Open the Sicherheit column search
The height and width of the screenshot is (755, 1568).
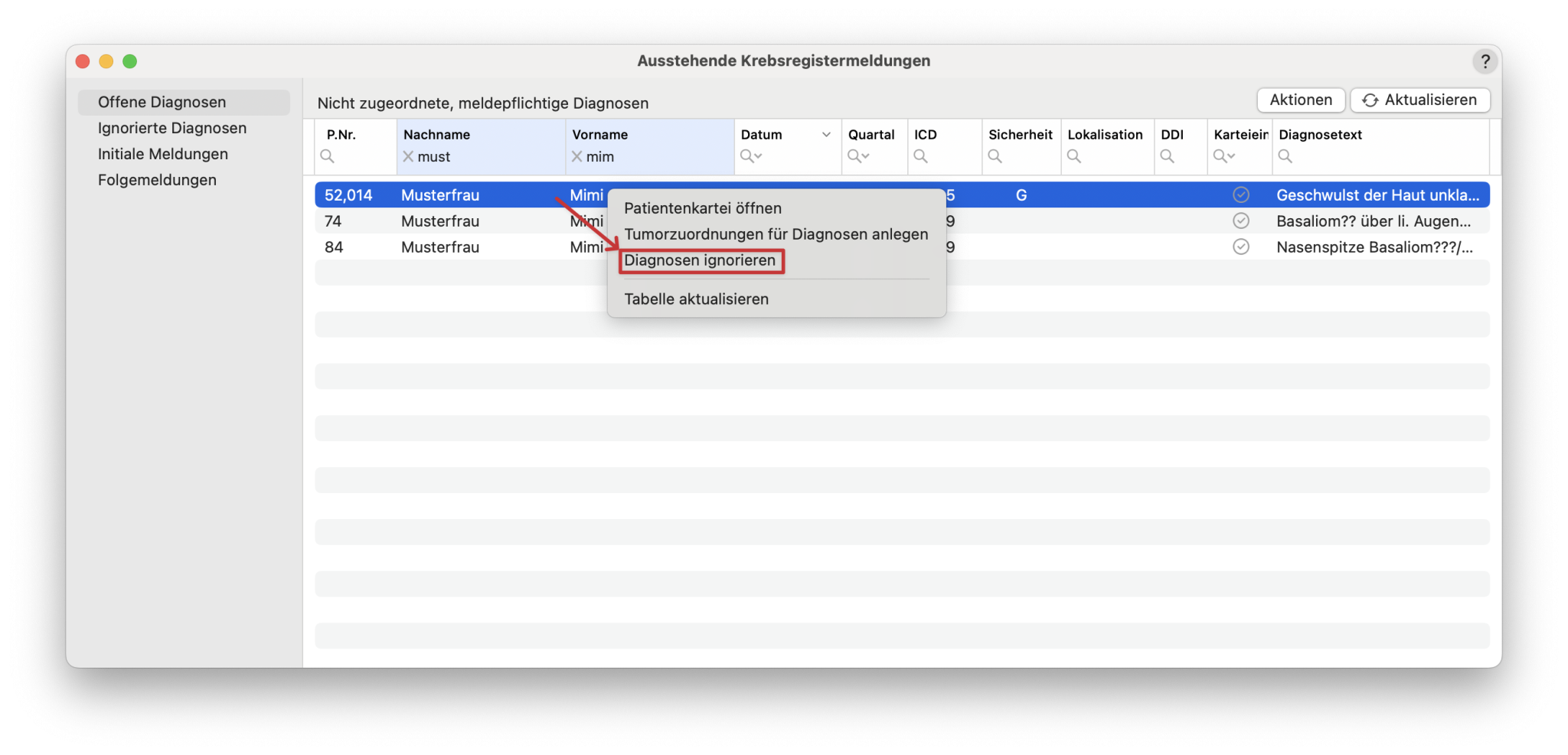tap(994, 156)
